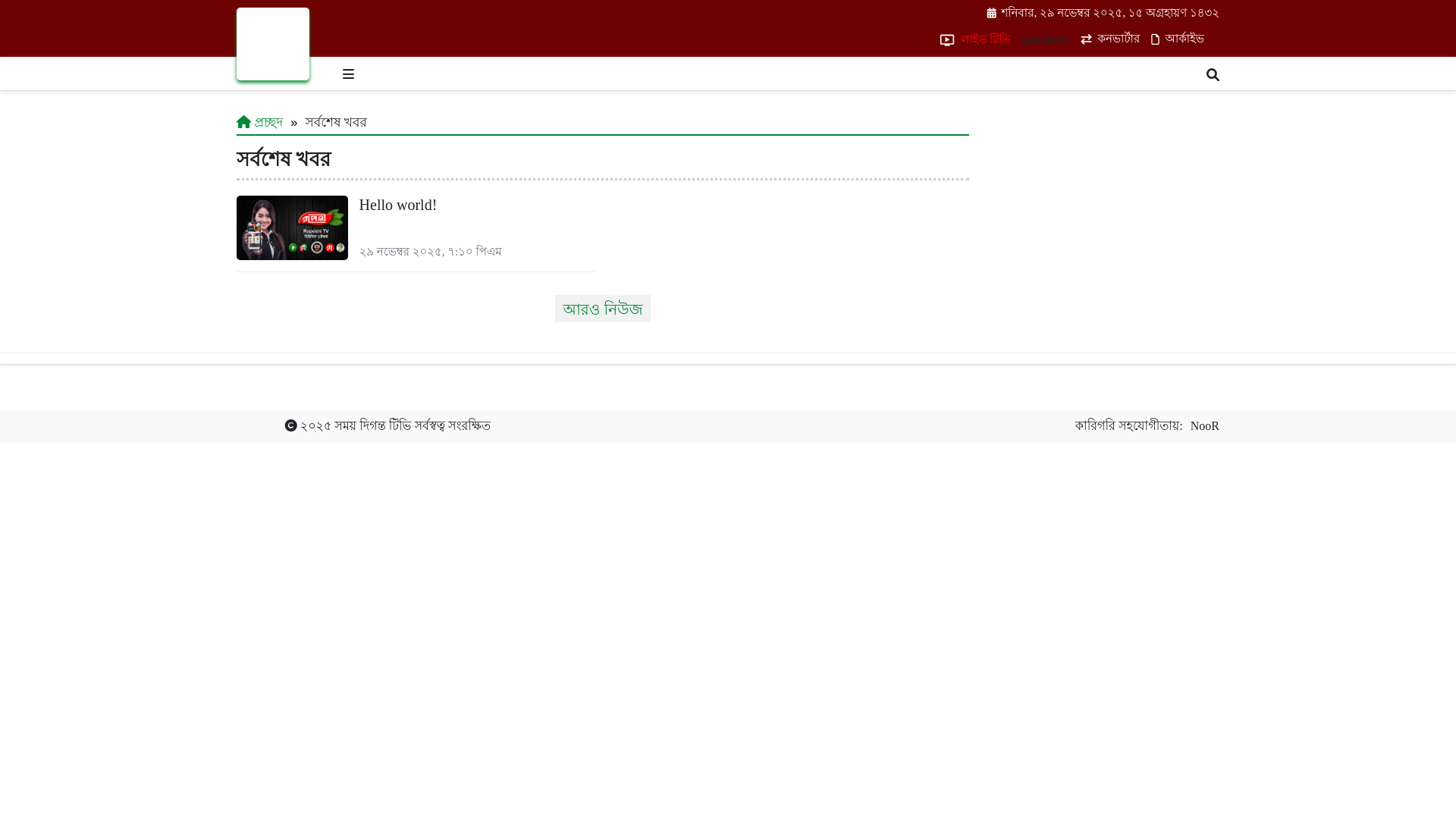This screenshot has width=1456, height=819.
Task: Click the সর্বশেষ খবর breadcrumb text
Action: pyautogui.click(x=335, y=122)
